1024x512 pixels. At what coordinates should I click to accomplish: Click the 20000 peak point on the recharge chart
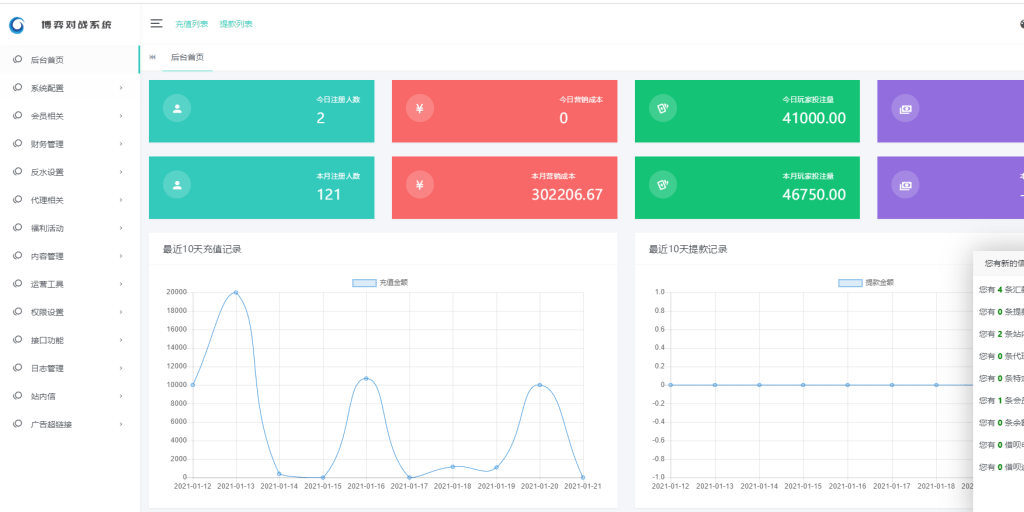(236, 293)
